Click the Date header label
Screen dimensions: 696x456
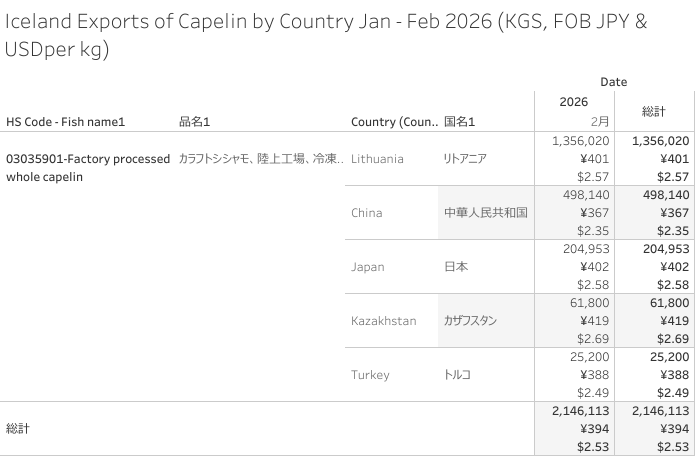(x=614, y=82)
